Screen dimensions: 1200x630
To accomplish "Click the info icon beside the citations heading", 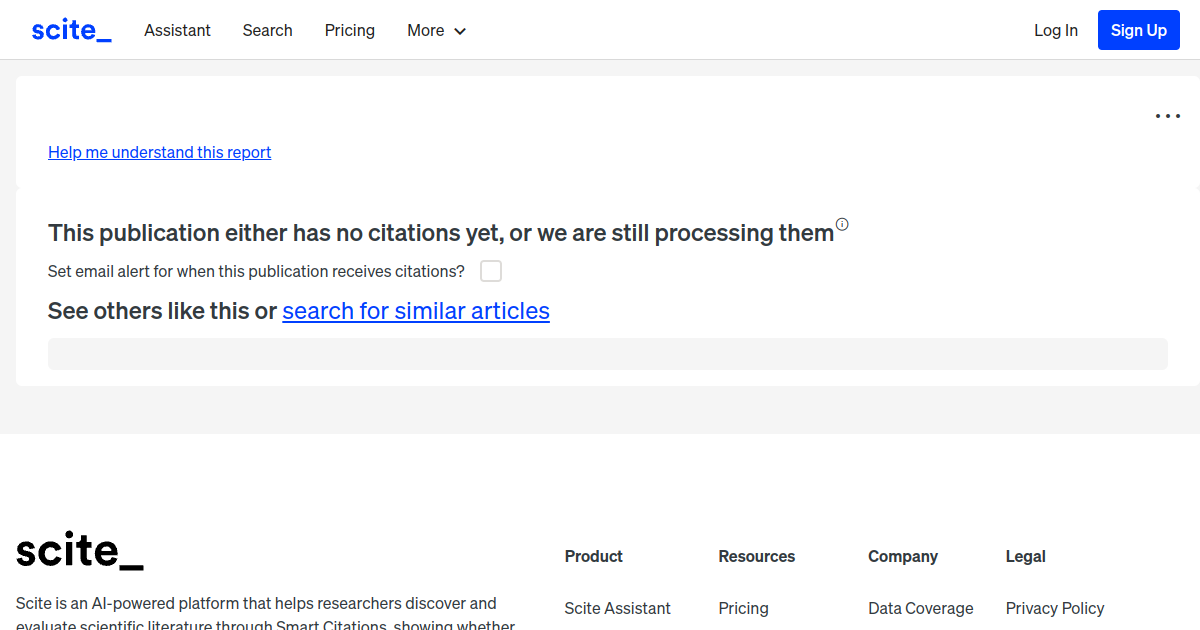I will point(842,224).
